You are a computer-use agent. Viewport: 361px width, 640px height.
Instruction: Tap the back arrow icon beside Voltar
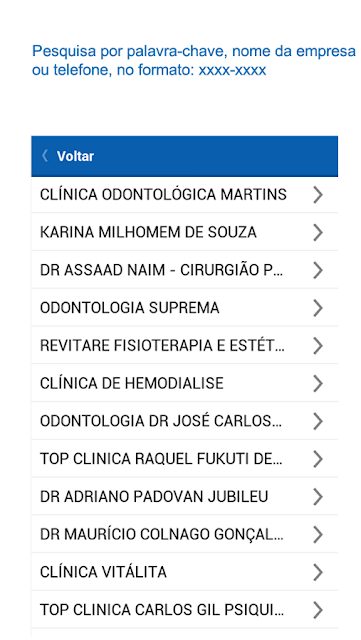click(45, 156)
